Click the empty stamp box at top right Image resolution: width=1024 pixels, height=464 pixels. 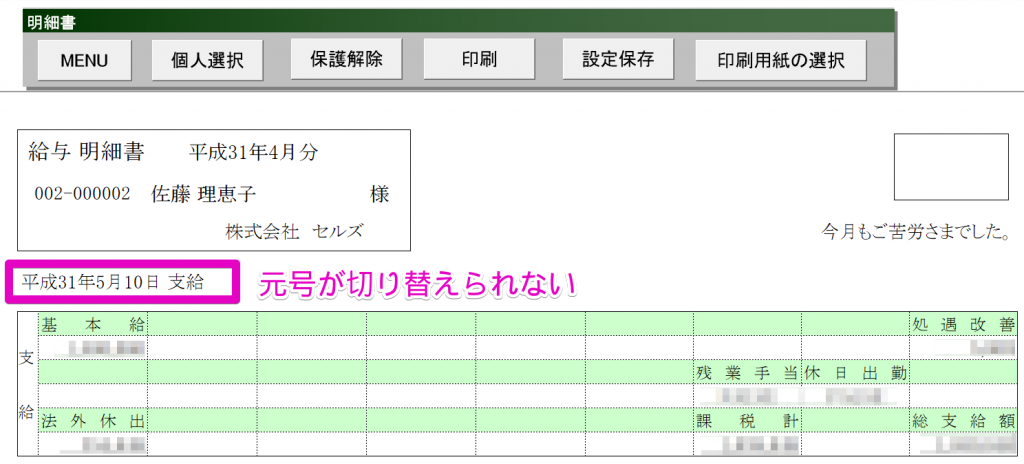pos(952,167)
